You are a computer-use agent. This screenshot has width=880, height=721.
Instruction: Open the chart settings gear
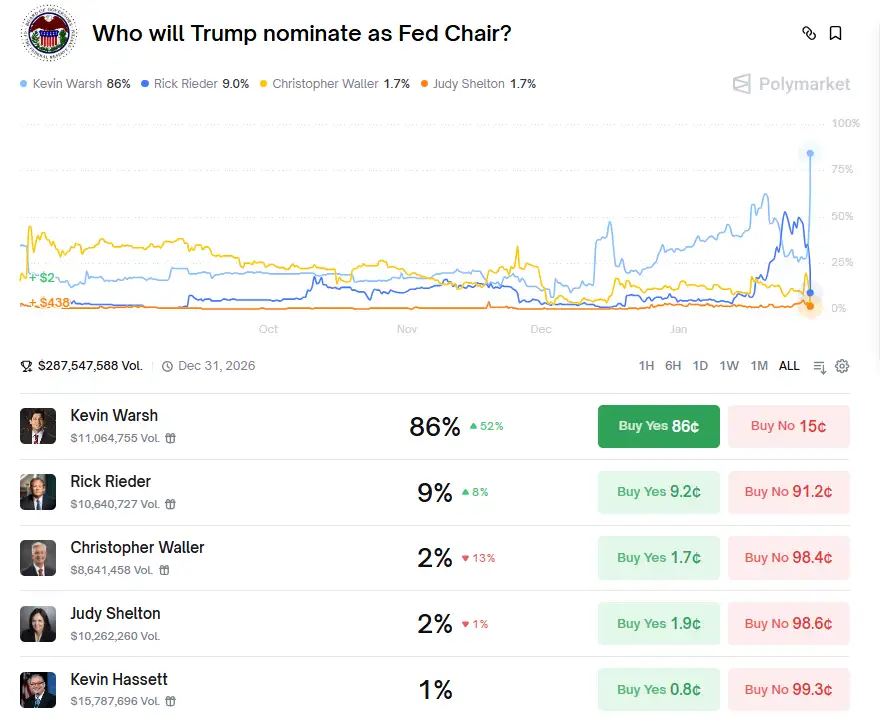(x=842, y=366)
